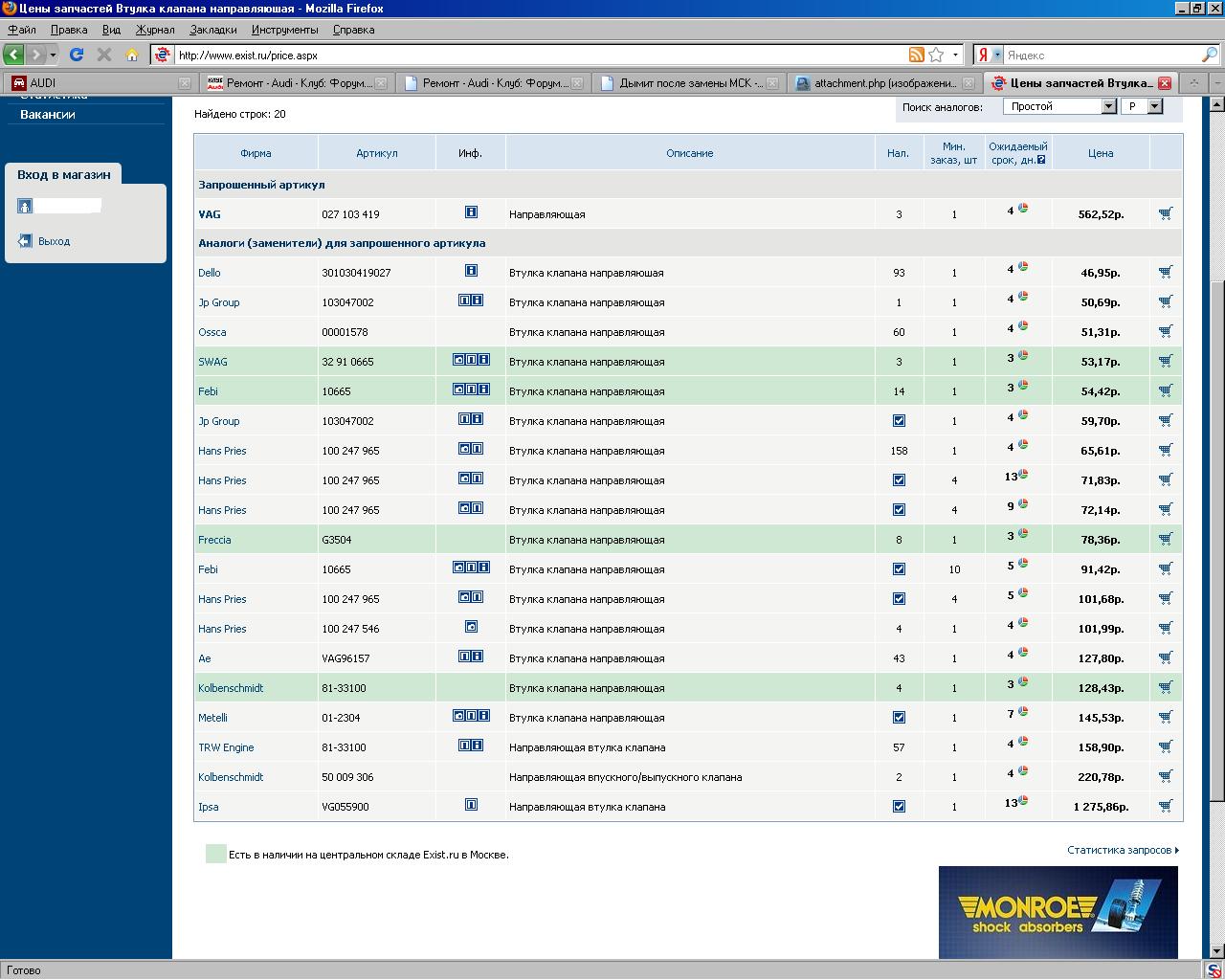
Task: Show delivery statistics pie for VAG row
Action: (x=1023, y=208)
